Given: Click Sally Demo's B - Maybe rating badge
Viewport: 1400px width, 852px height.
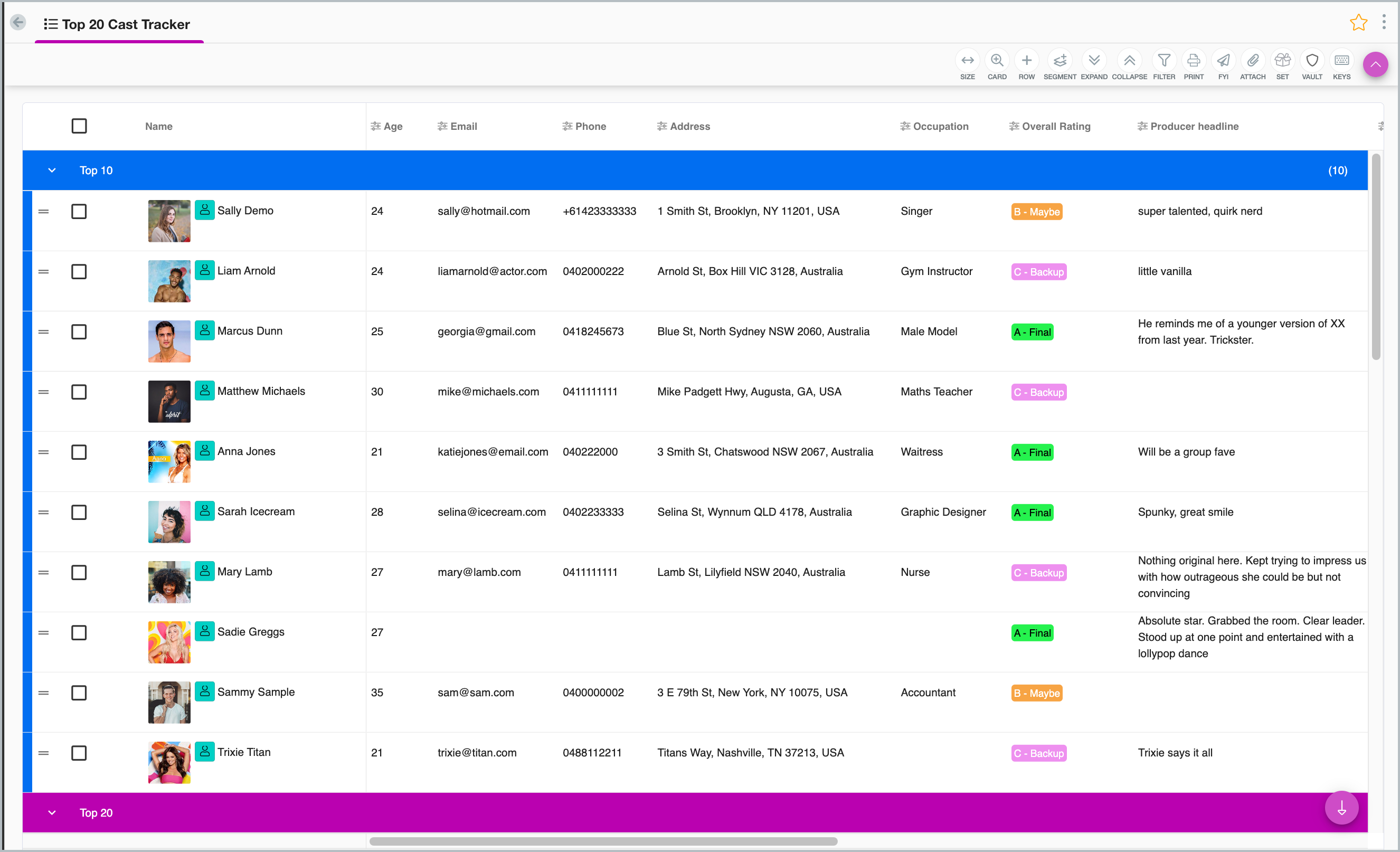Looking at the screenshot, I should [x=1036, y=212].
